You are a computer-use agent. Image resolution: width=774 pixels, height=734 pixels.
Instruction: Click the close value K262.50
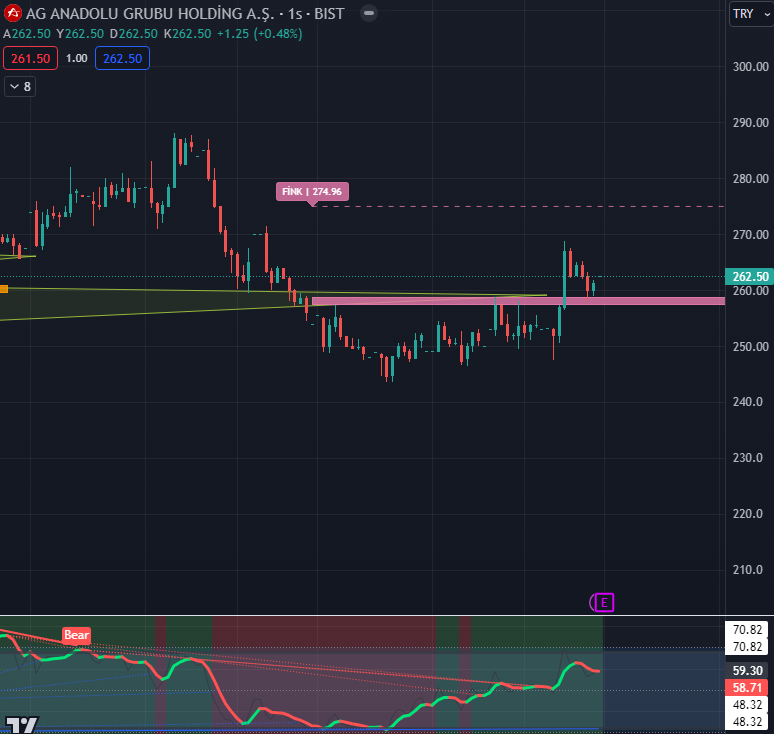click(x=187, y=34)
